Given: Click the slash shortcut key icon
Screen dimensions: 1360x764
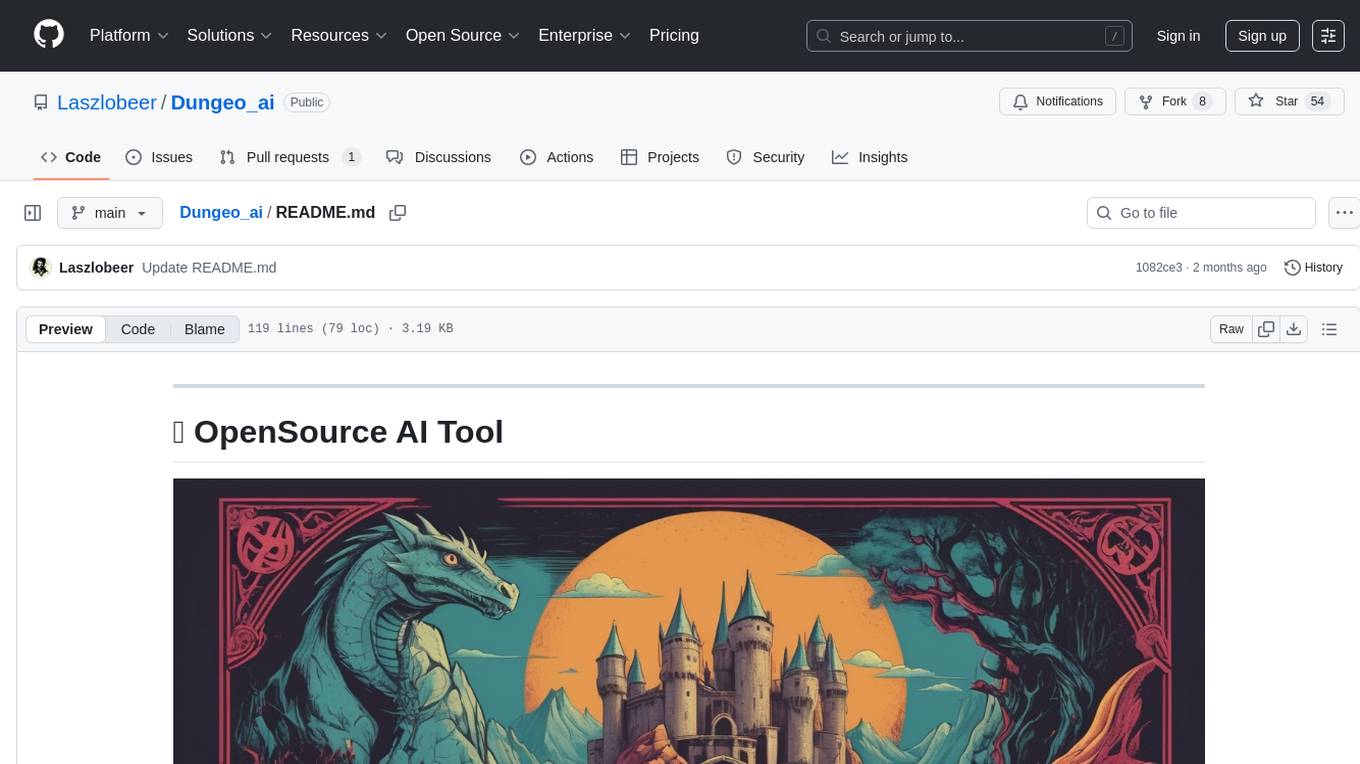Looking at the screenshot, I should point(1114,36).
